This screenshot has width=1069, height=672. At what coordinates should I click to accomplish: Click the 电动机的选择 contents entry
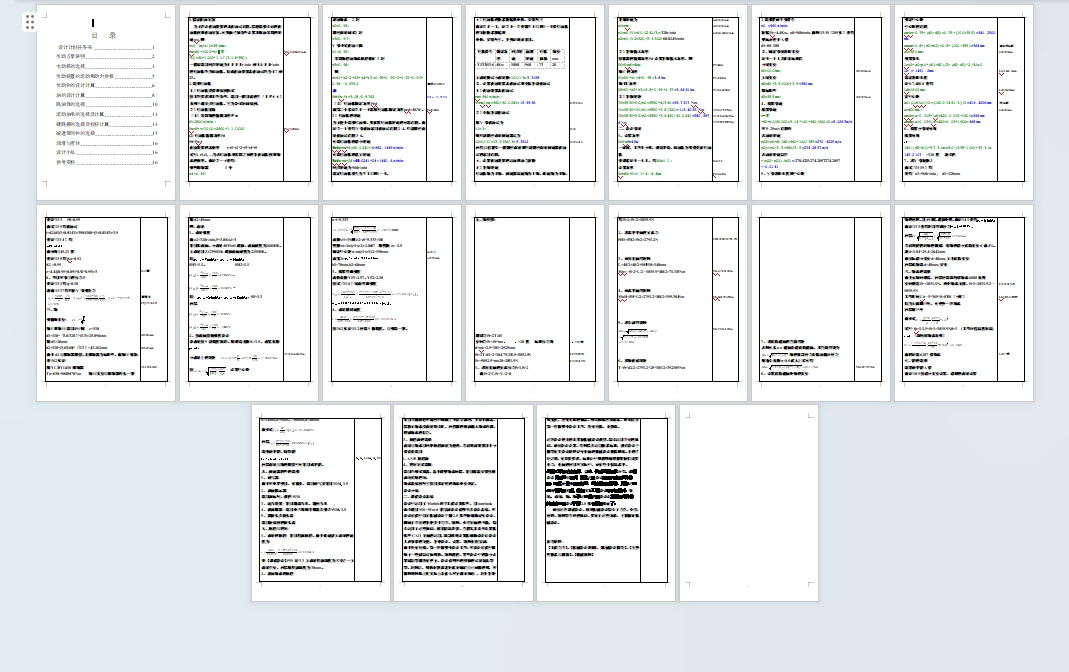106,66
